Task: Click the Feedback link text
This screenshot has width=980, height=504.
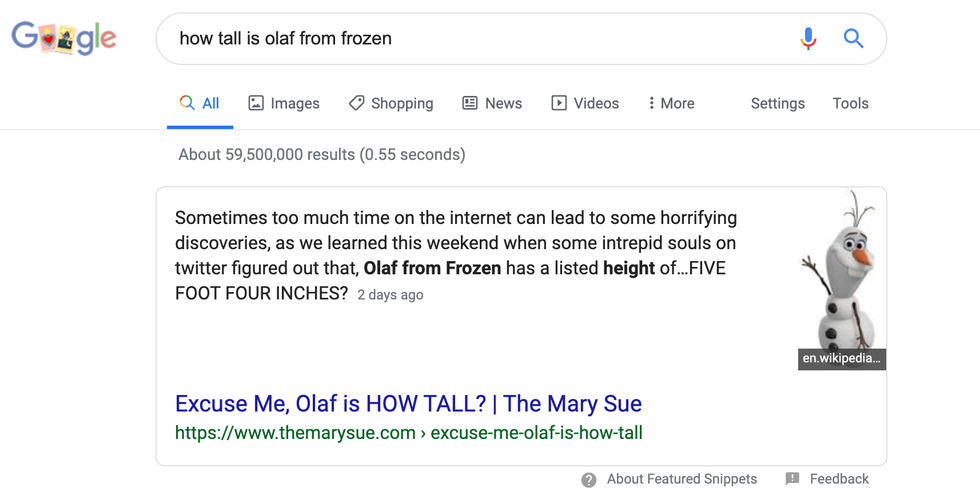Action: [839, 479]
